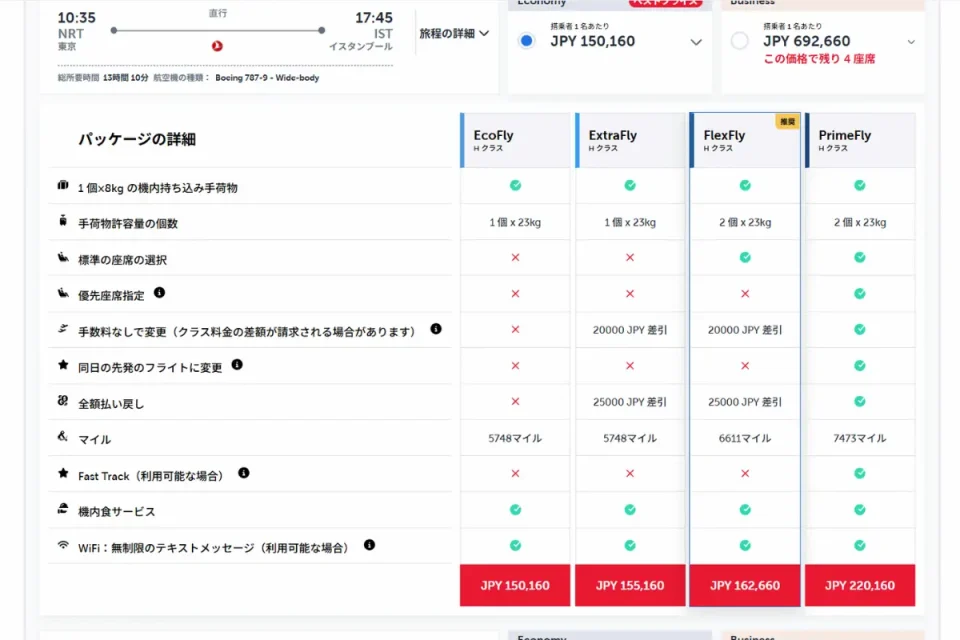This screenshot has height=640, width=960.
Task: Click the seat icon for 標準の座席の選択
Action: click(x=62, y=257)
